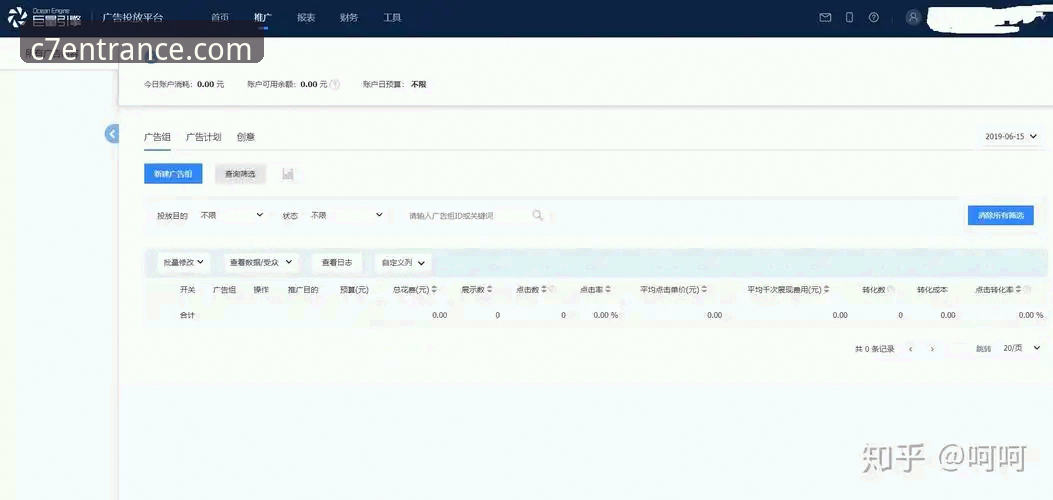Click the mobile phone icon in header
Screen dimensions: 1053x500
click(x=850, y=17)
